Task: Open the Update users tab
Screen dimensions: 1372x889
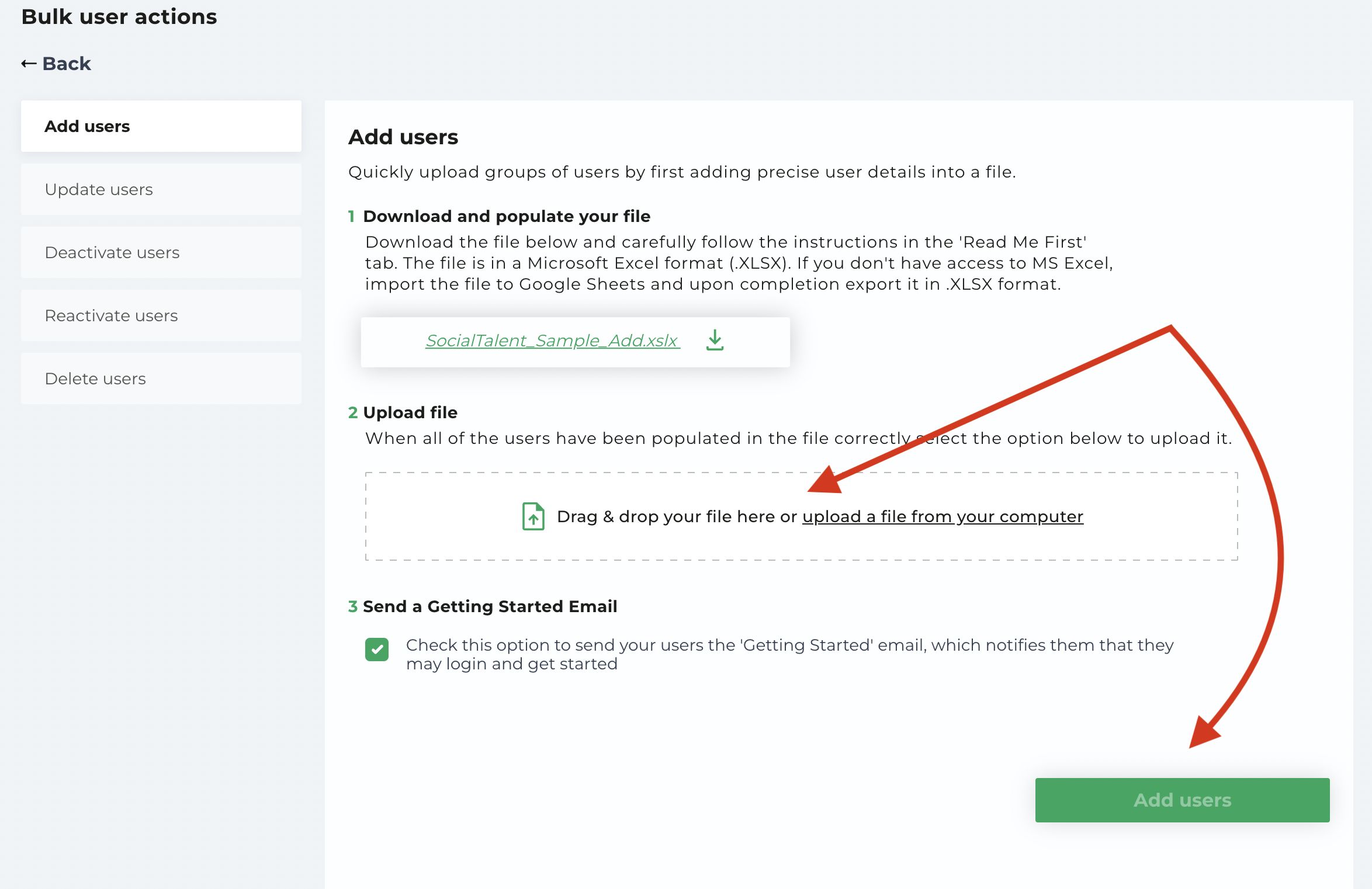Action: point(161,189)
